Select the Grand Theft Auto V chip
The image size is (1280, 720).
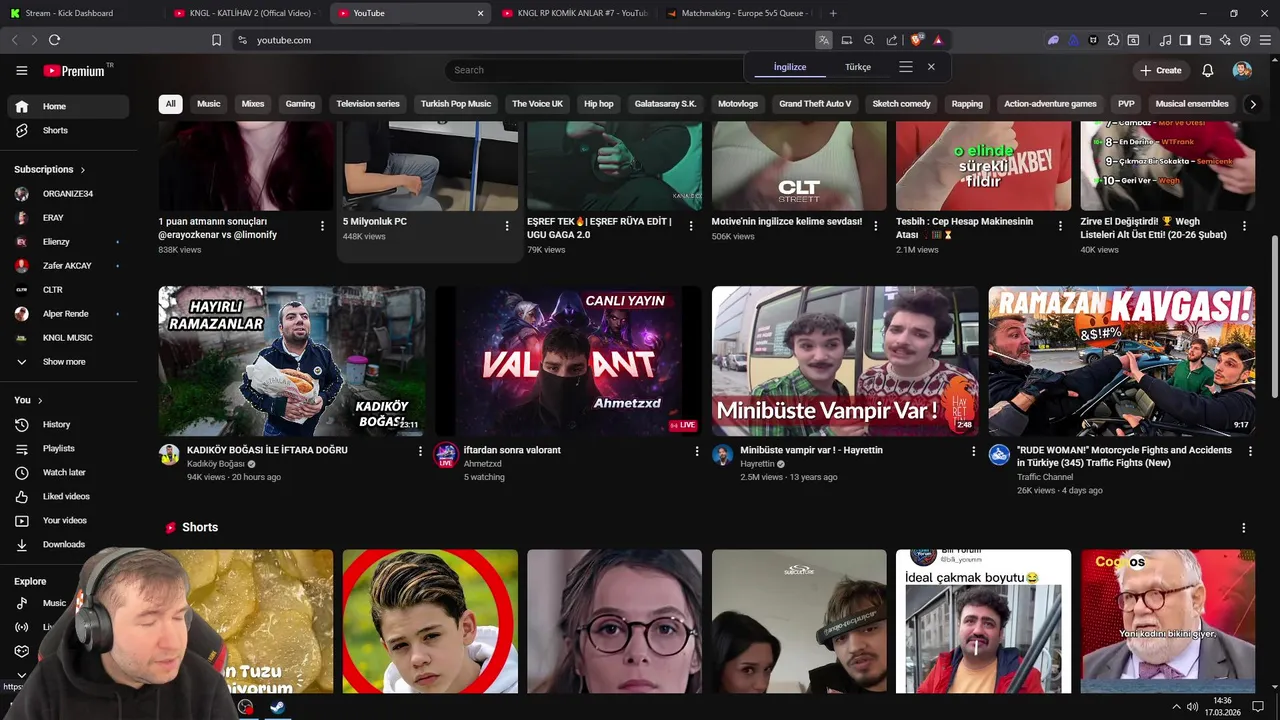point(815,104)
